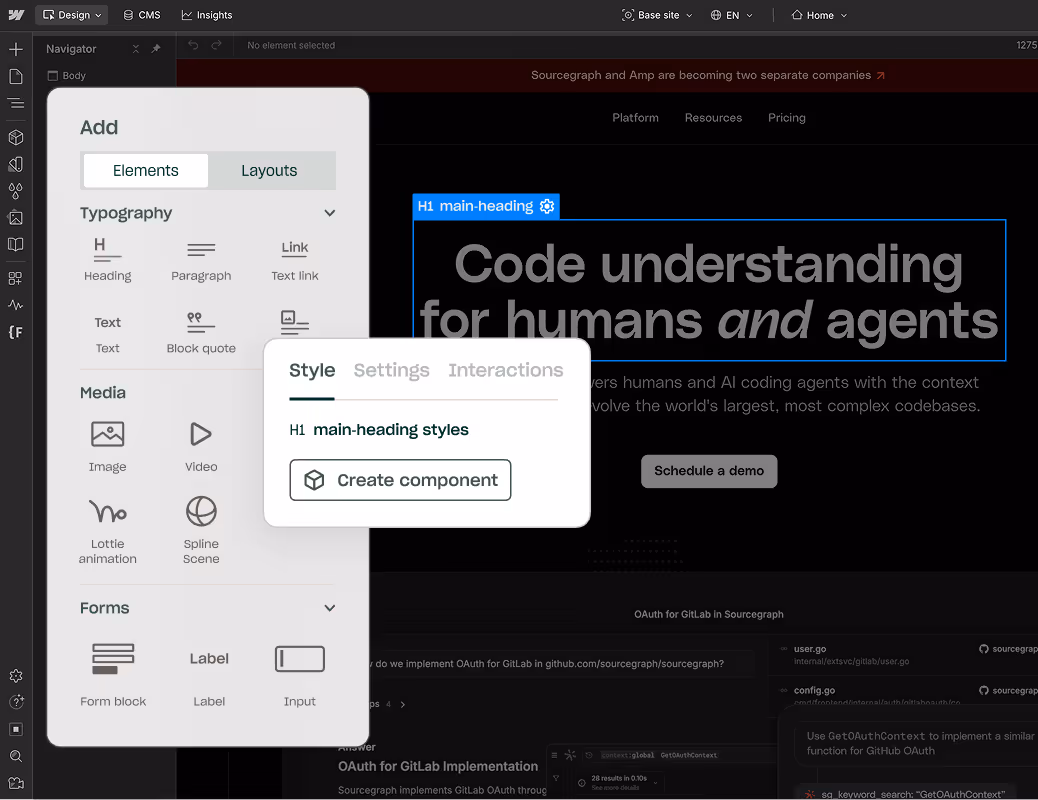Open the search magnifier icon
The width and height of the screenshot is (1038, 800).
[x=16, y=756]
